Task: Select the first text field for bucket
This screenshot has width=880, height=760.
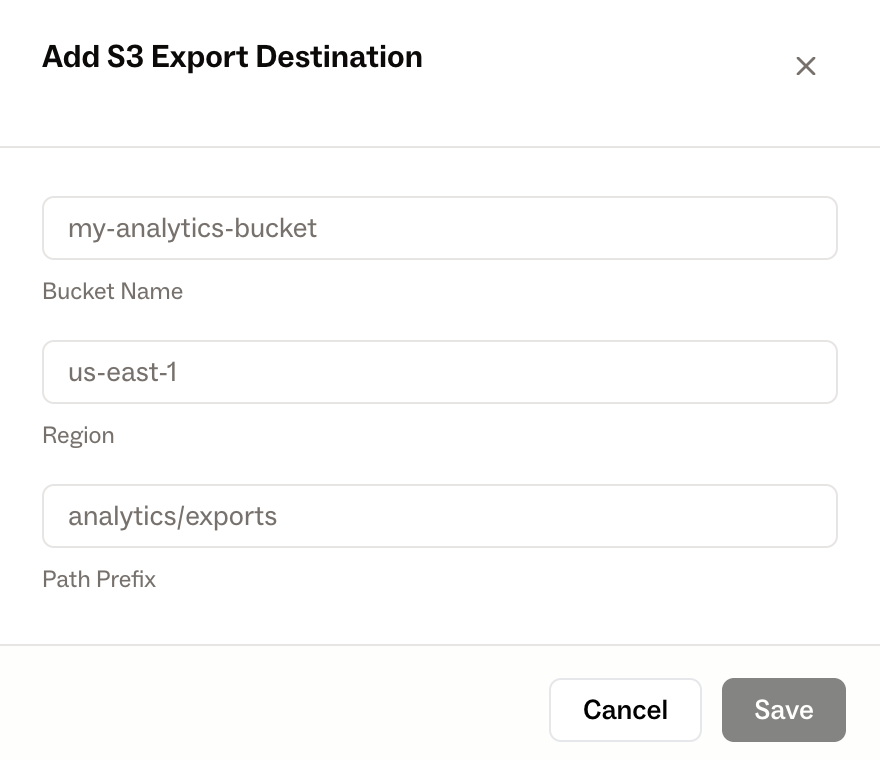Action: click(439, 228)
